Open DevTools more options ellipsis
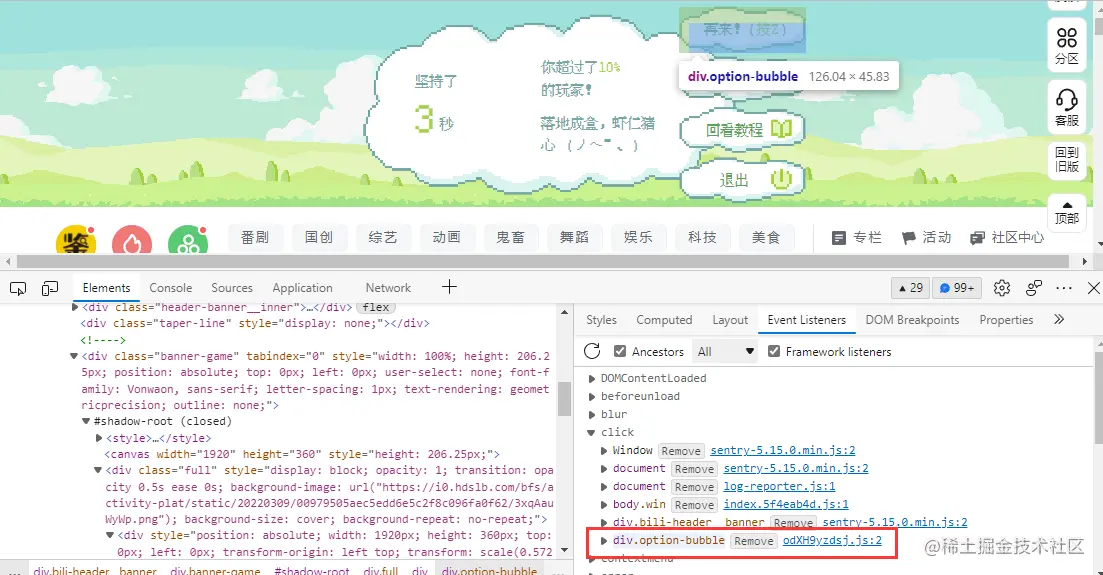 (1064, 288)
